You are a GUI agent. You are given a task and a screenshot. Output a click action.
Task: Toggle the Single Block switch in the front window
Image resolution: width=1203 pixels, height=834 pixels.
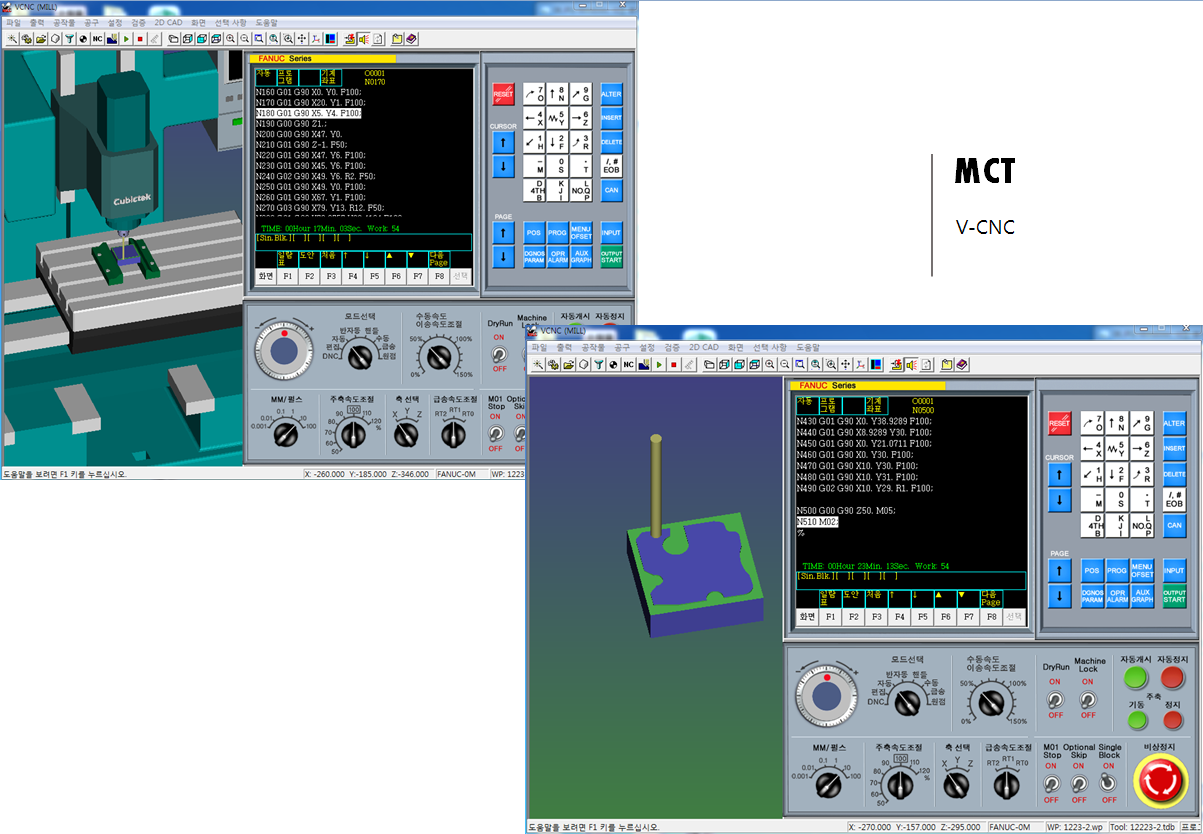point(1108,784)
